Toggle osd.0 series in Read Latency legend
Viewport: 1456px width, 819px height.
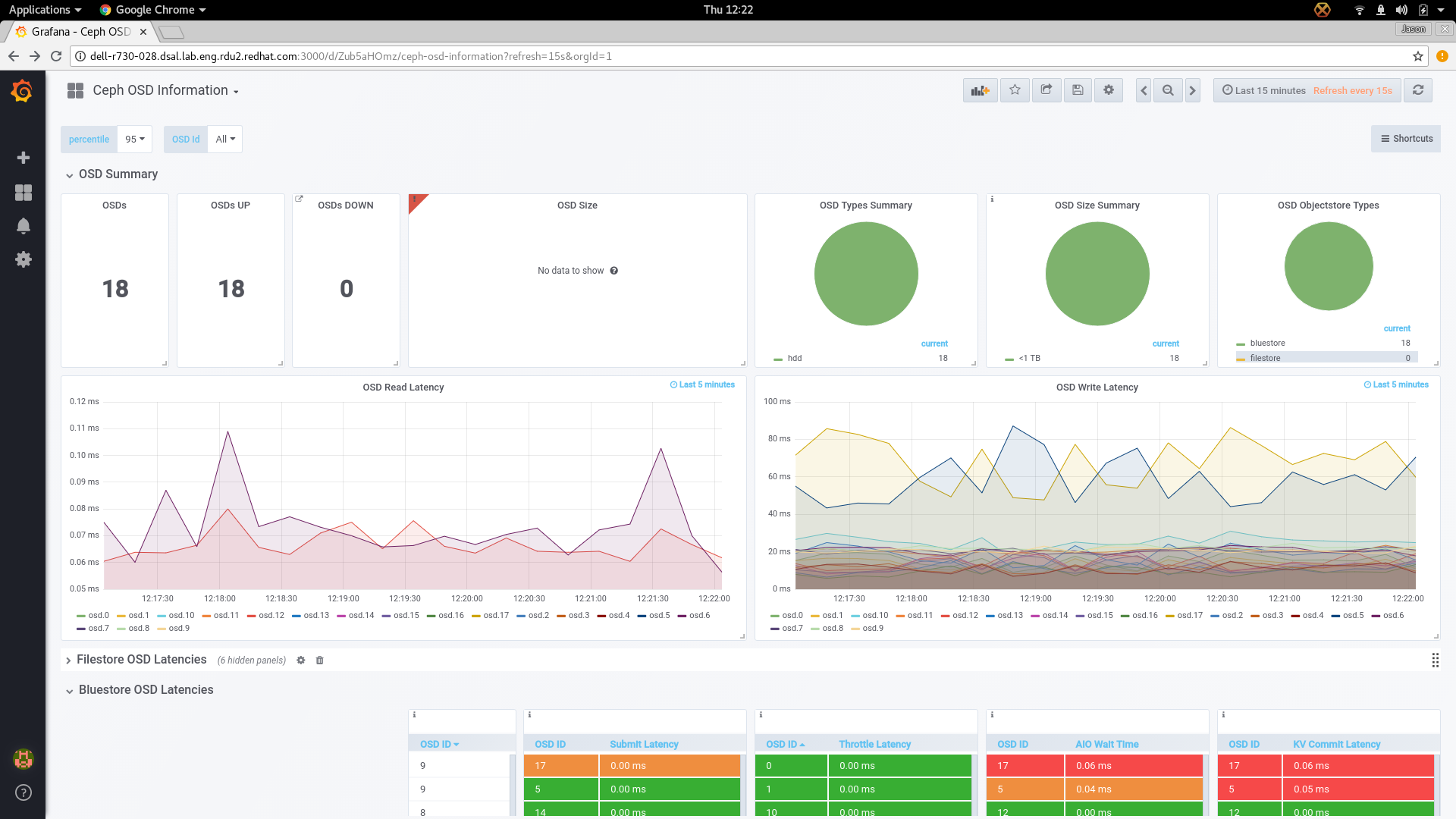coord(98,615)
